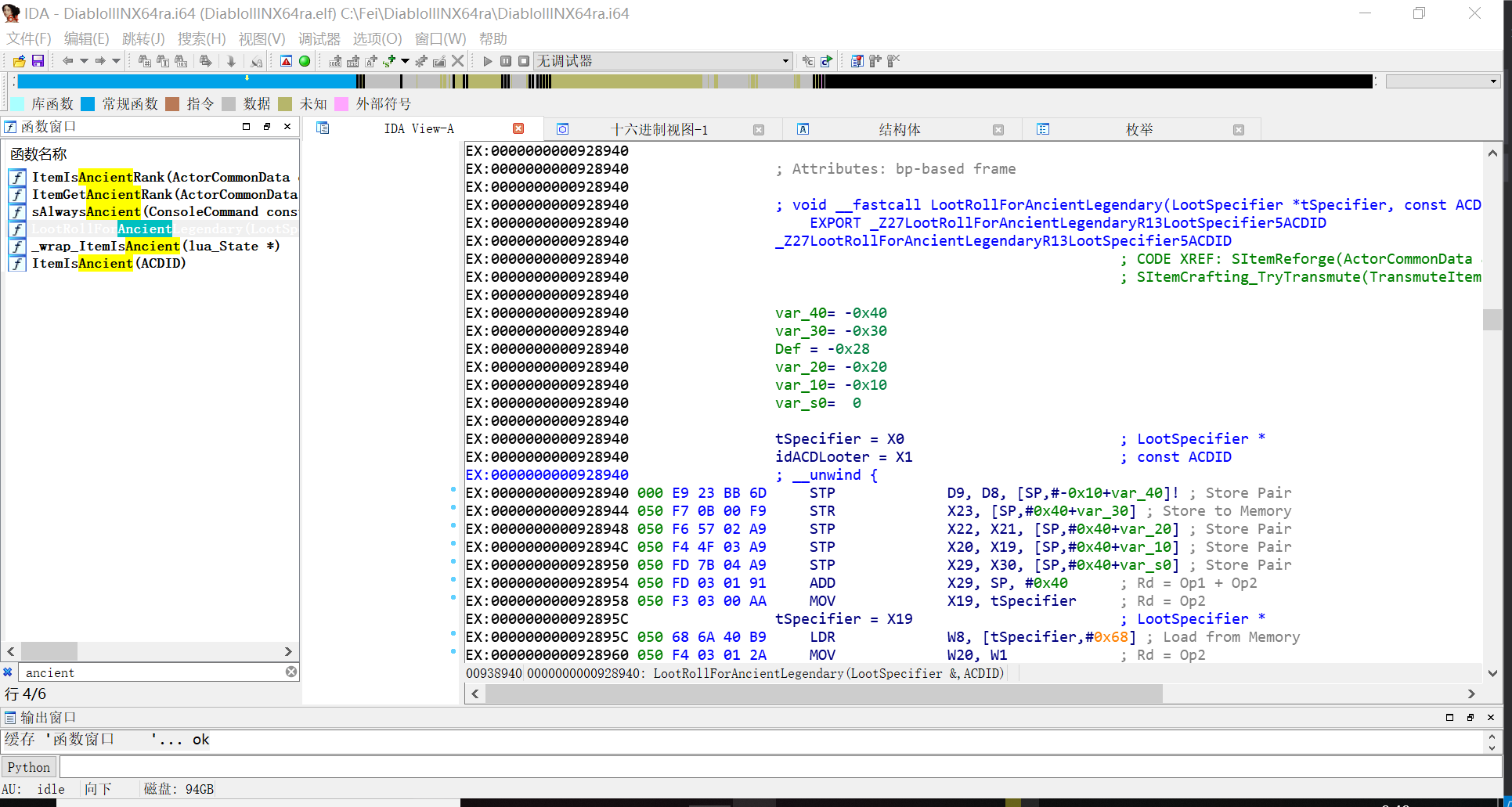The width and height of the screenshot is (1512, 807).
Task: Click the down arrow jump toolbar icon
Action: click(x=231, y=61)
